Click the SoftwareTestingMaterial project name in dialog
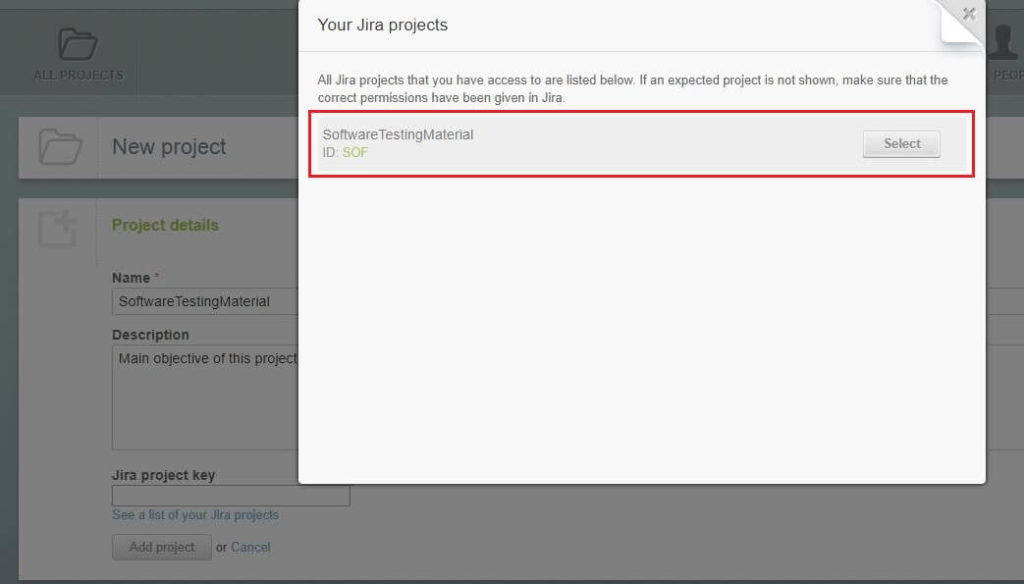 [x=397, y=134]
